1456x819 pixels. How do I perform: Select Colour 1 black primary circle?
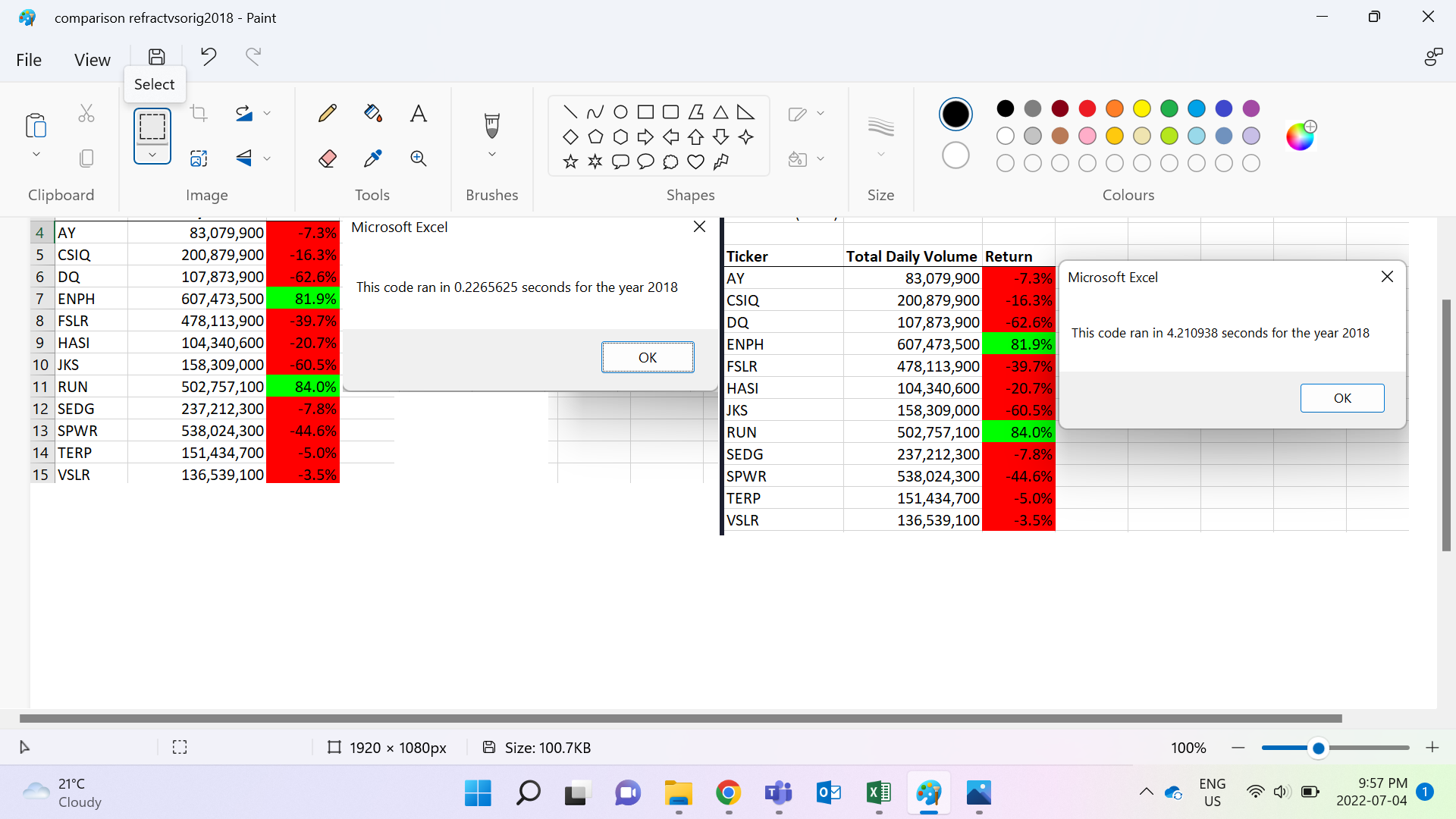tap(955, 114)
